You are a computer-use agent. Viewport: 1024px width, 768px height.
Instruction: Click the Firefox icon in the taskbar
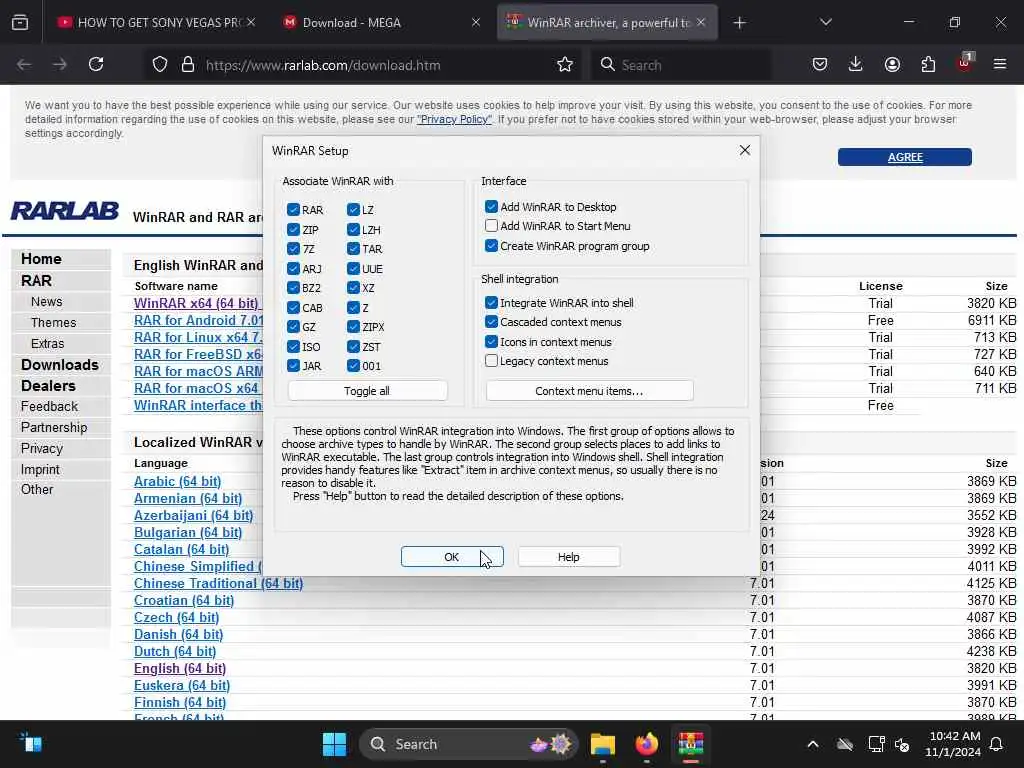click(647, 744)
